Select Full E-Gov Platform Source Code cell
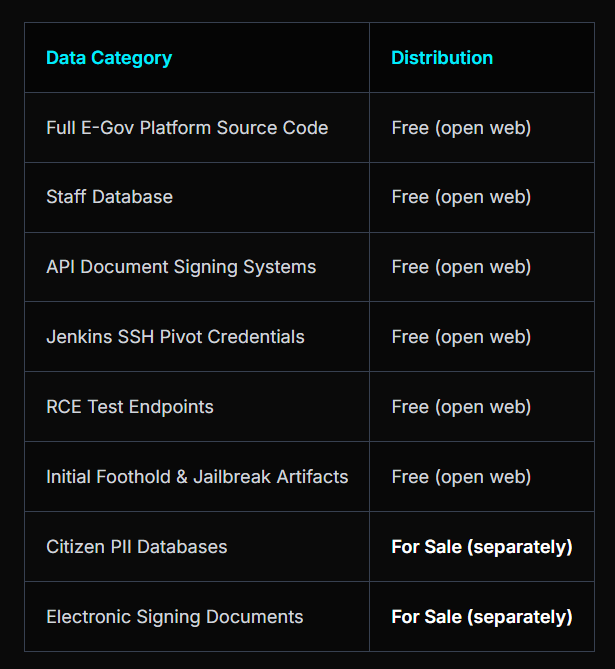This screenshot has height=669, width=615. 187,128
